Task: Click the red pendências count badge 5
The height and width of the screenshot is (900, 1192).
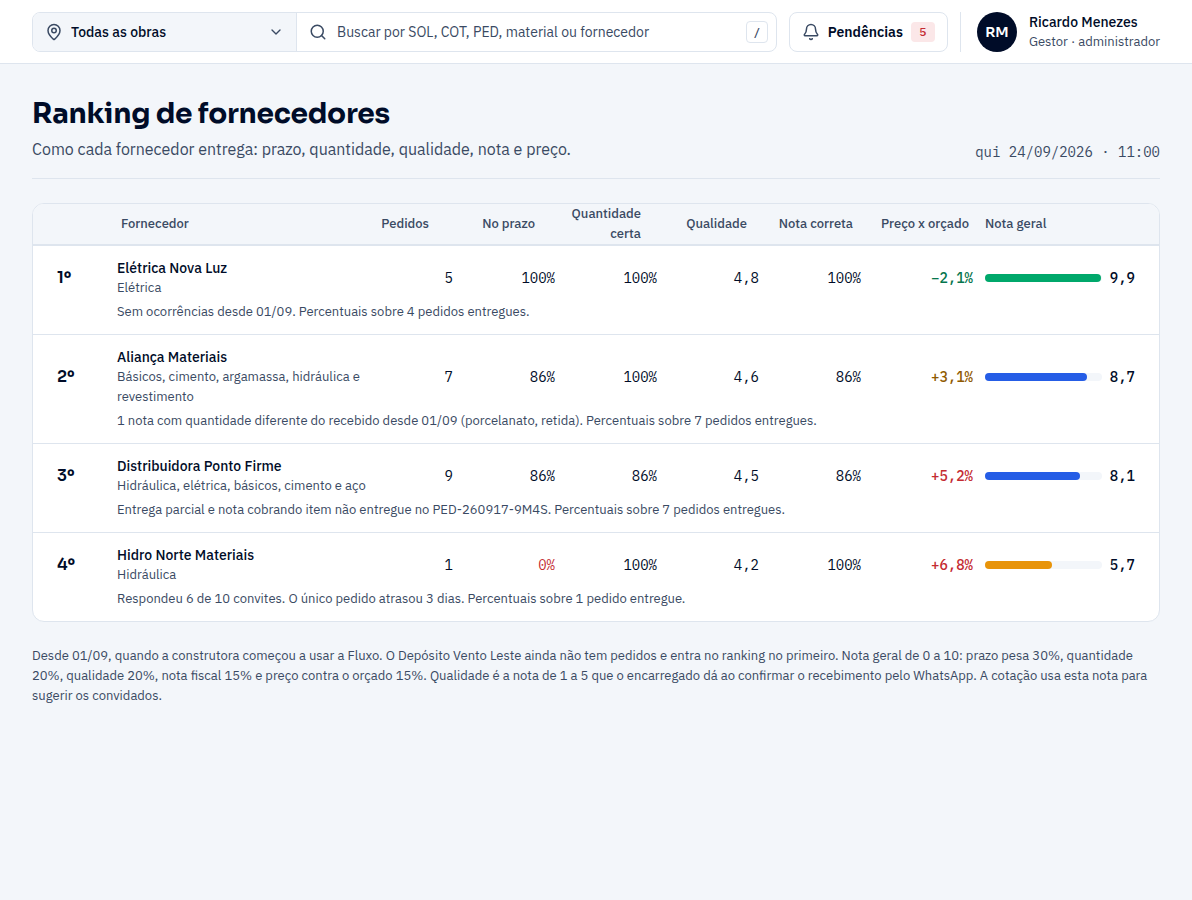Action: [x=922, y=32]
